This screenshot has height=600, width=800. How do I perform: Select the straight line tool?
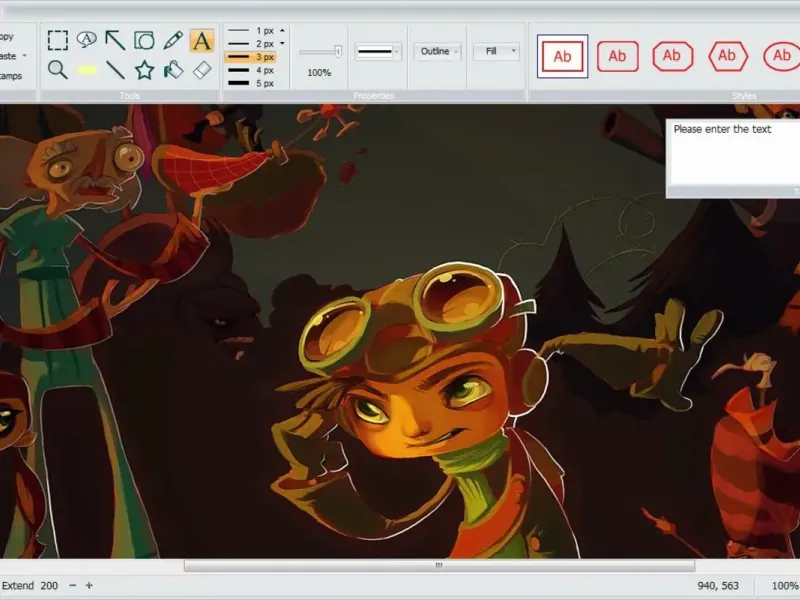[x=116, y=70]
